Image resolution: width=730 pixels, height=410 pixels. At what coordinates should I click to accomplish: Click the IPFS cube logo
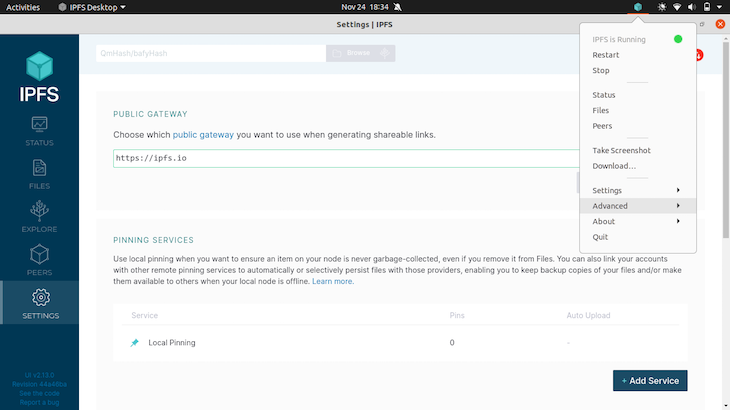39,68
